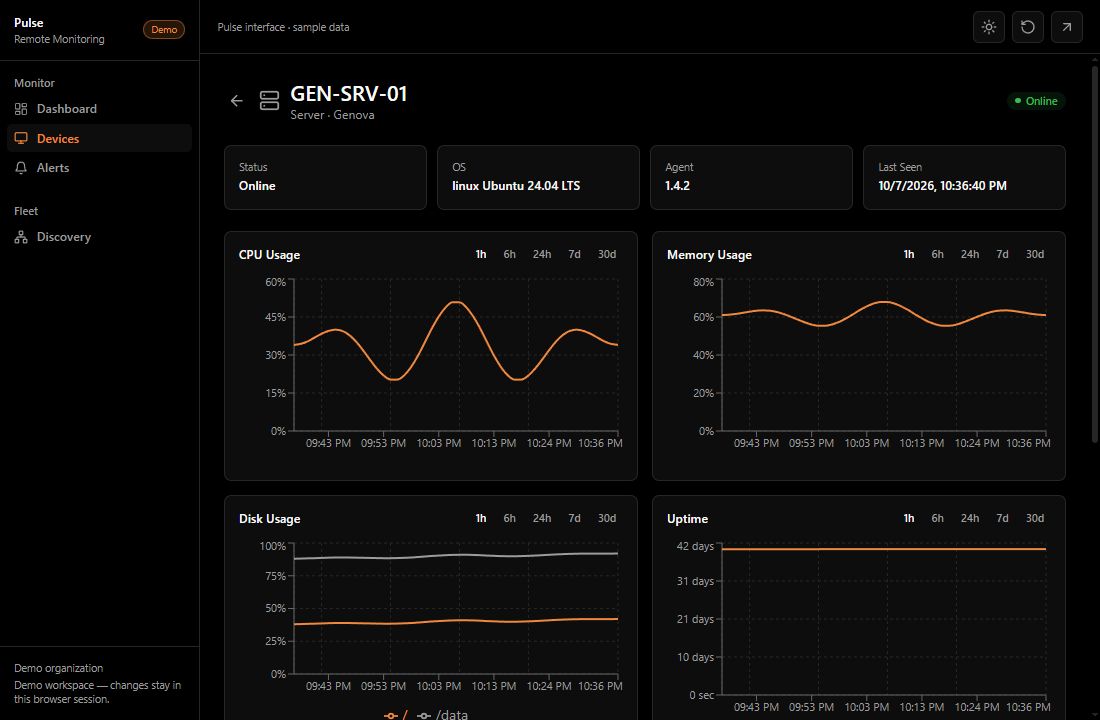The image size is (1100, 720).
Task: Click the Demo organization footer text
Action: tap(58, 668)
